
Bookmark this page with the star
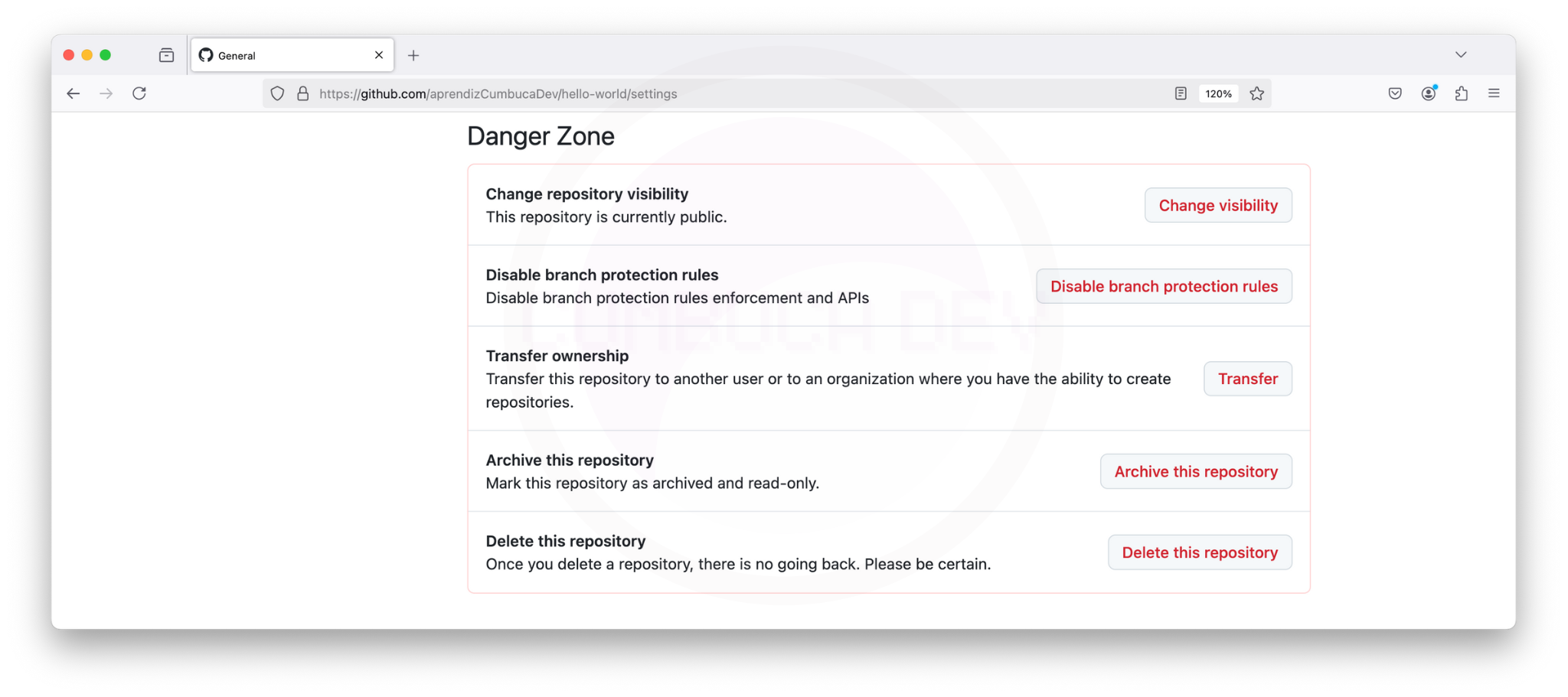tap(1257, 93)
